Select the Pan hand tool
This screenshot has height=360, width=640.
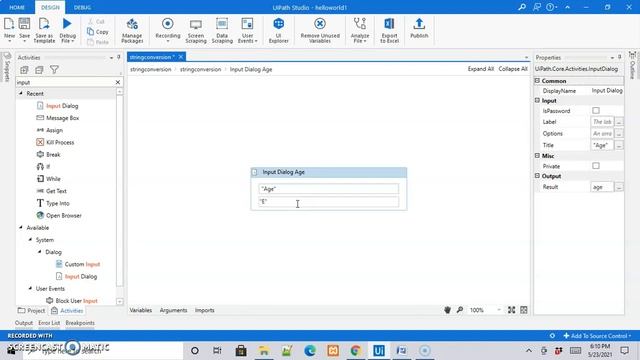(447, 310)
